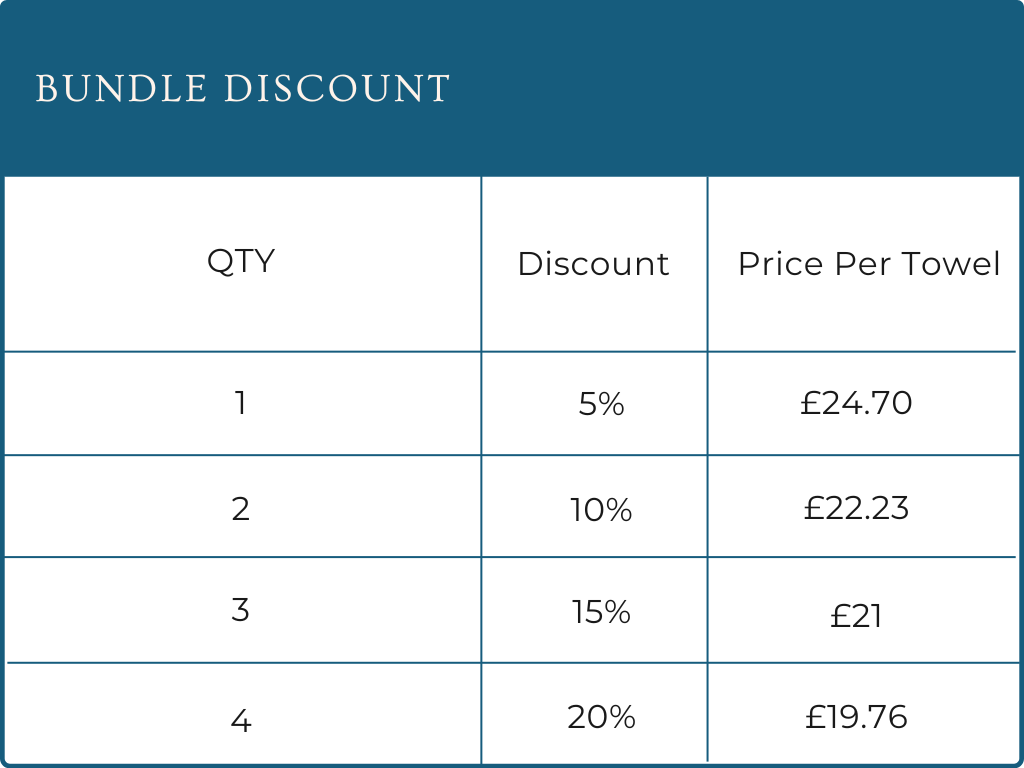Select the quantity 2 cell
The height and width of the screenshot is (768, 1024).
[240, 509]
